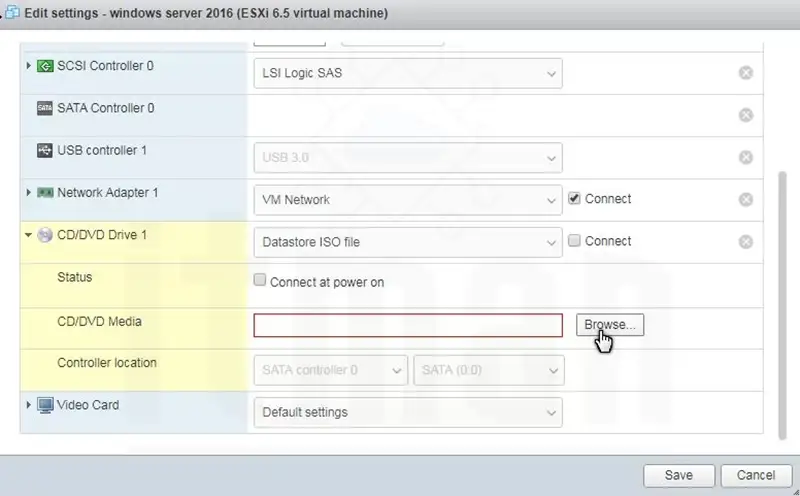Screen dimensions: 800x496
Task: Remove CD/DVD Drive 1 with its X icon
Action: point(745,242)
